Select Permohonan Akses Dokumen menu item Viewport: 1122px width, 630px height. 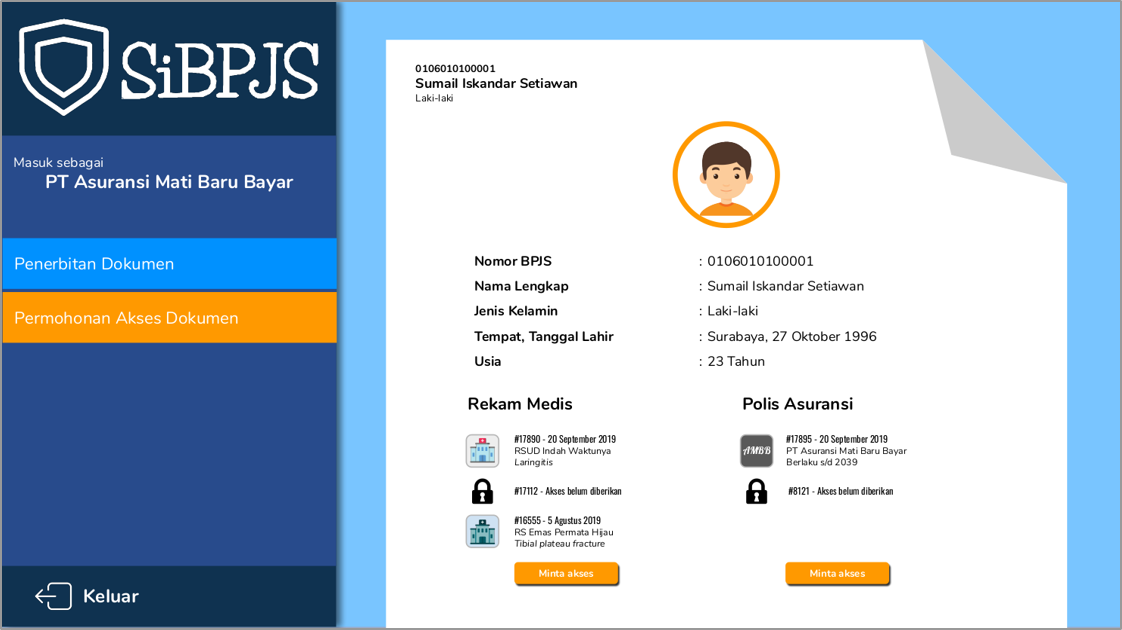pos(170,317)
